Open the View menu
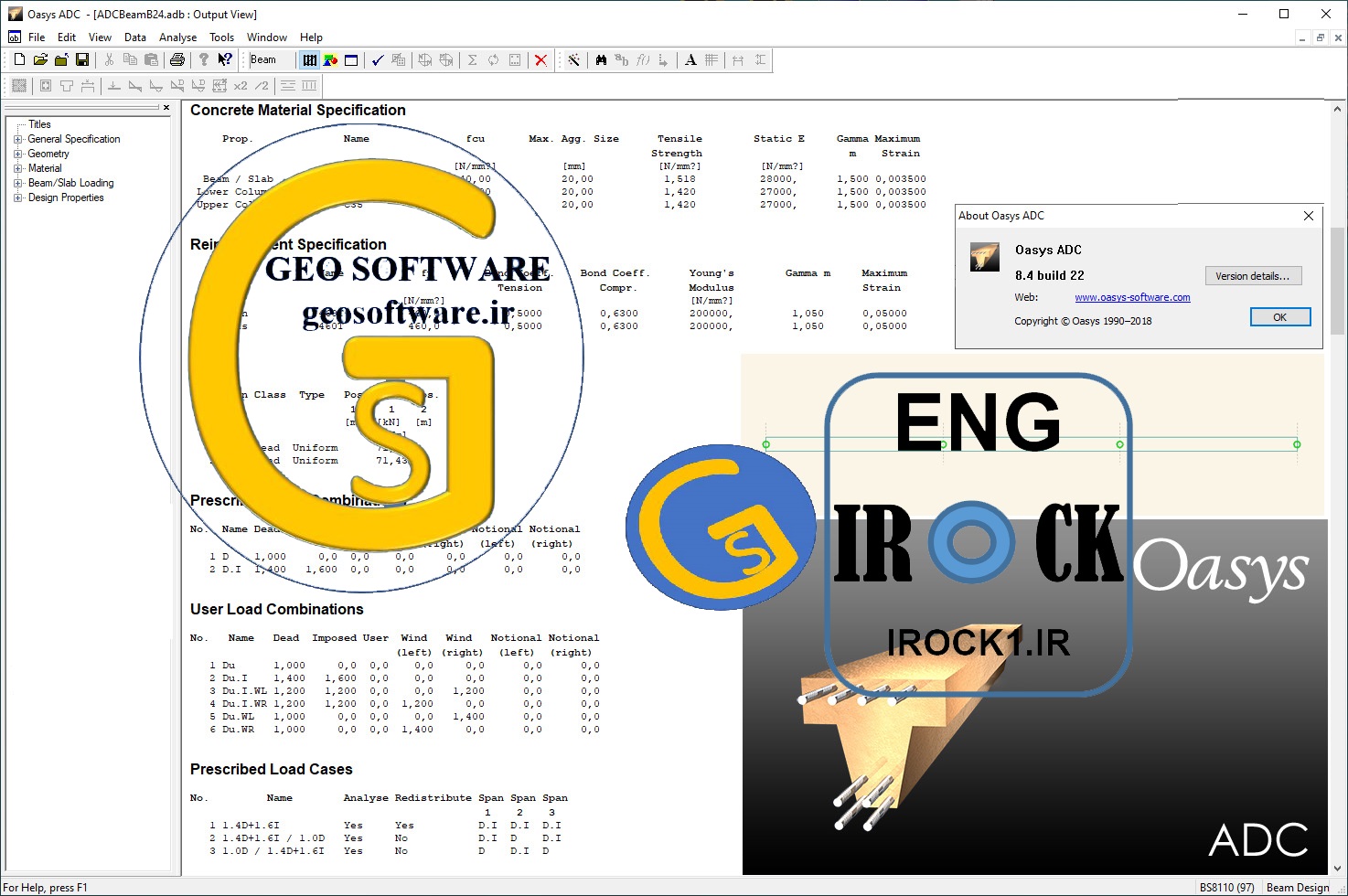The width and height of the screenshot is (1348, 896). pos(100,37)
